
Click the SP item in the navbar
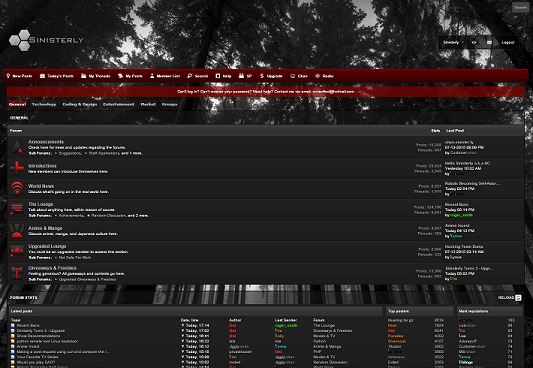245,76
